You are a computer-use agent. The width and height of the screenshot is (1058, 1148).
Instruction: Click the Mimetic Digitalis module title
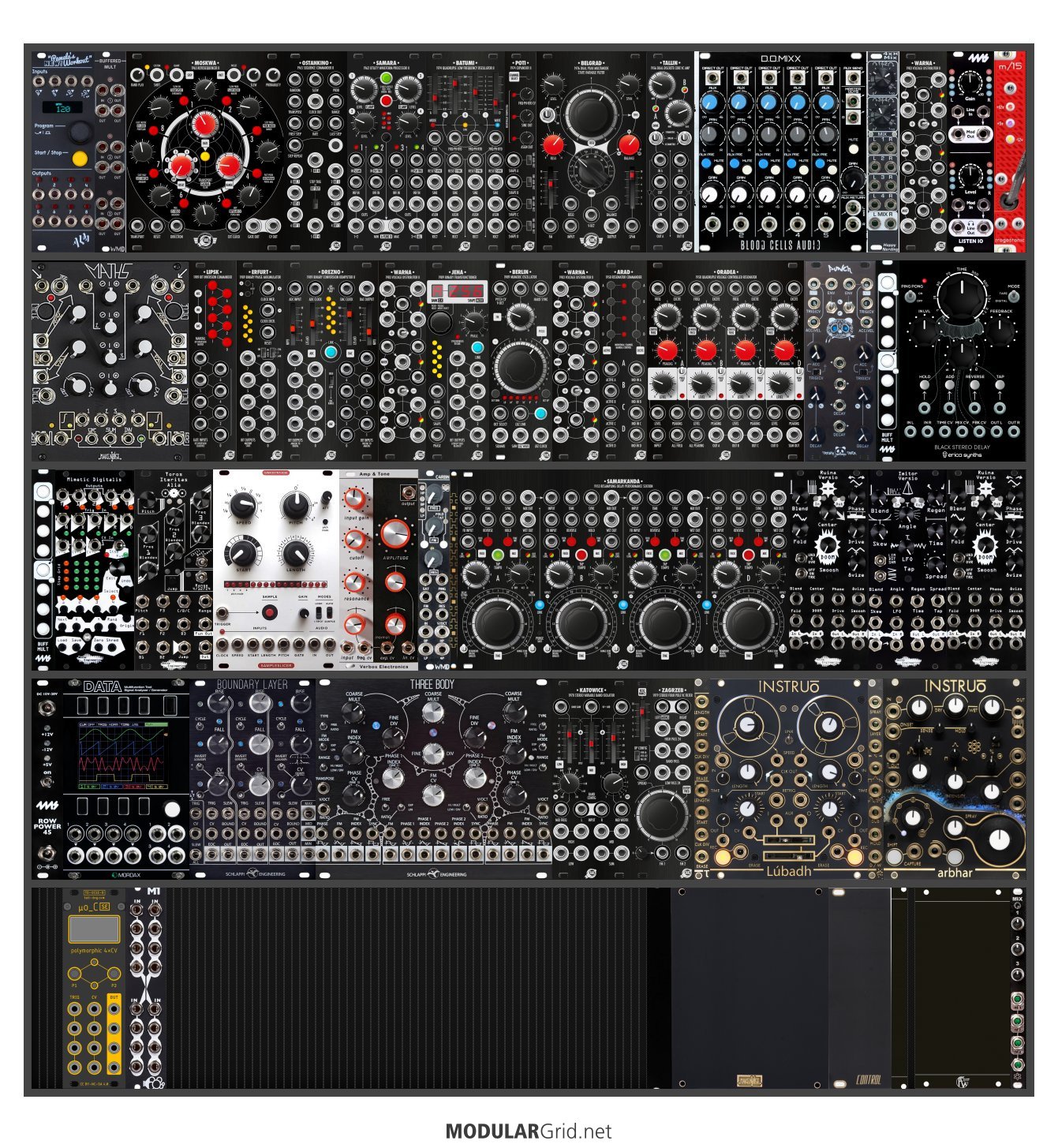[x=94, y=479]
